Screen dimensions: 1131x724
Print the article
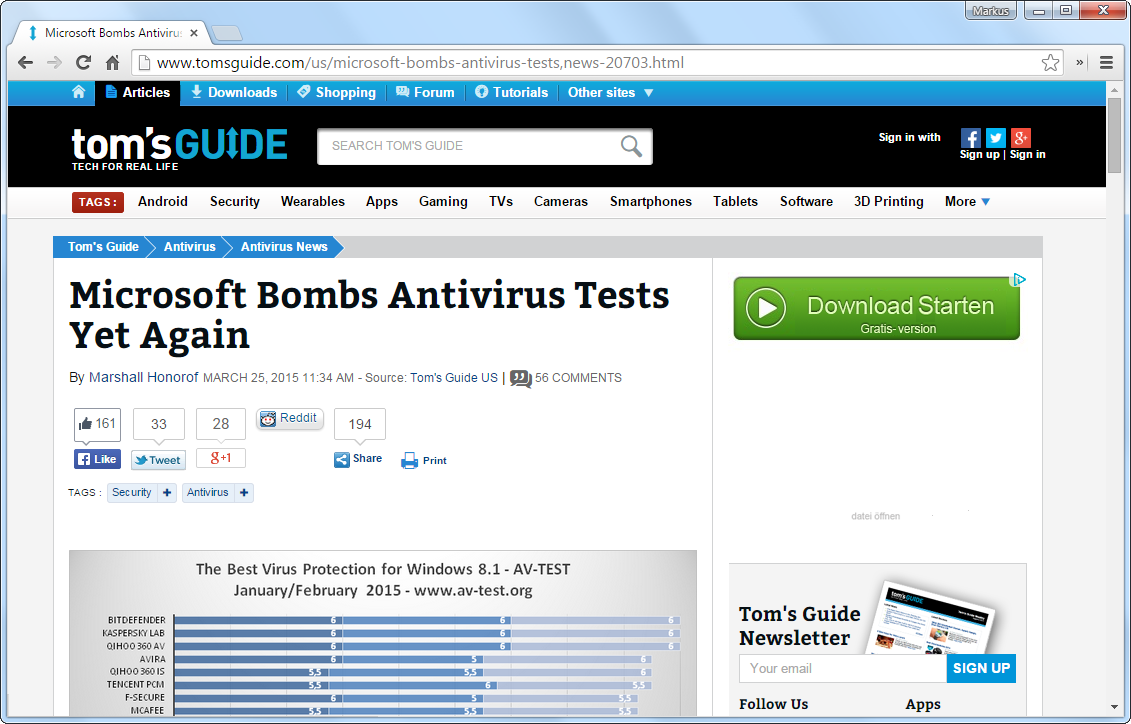point(423,459)
